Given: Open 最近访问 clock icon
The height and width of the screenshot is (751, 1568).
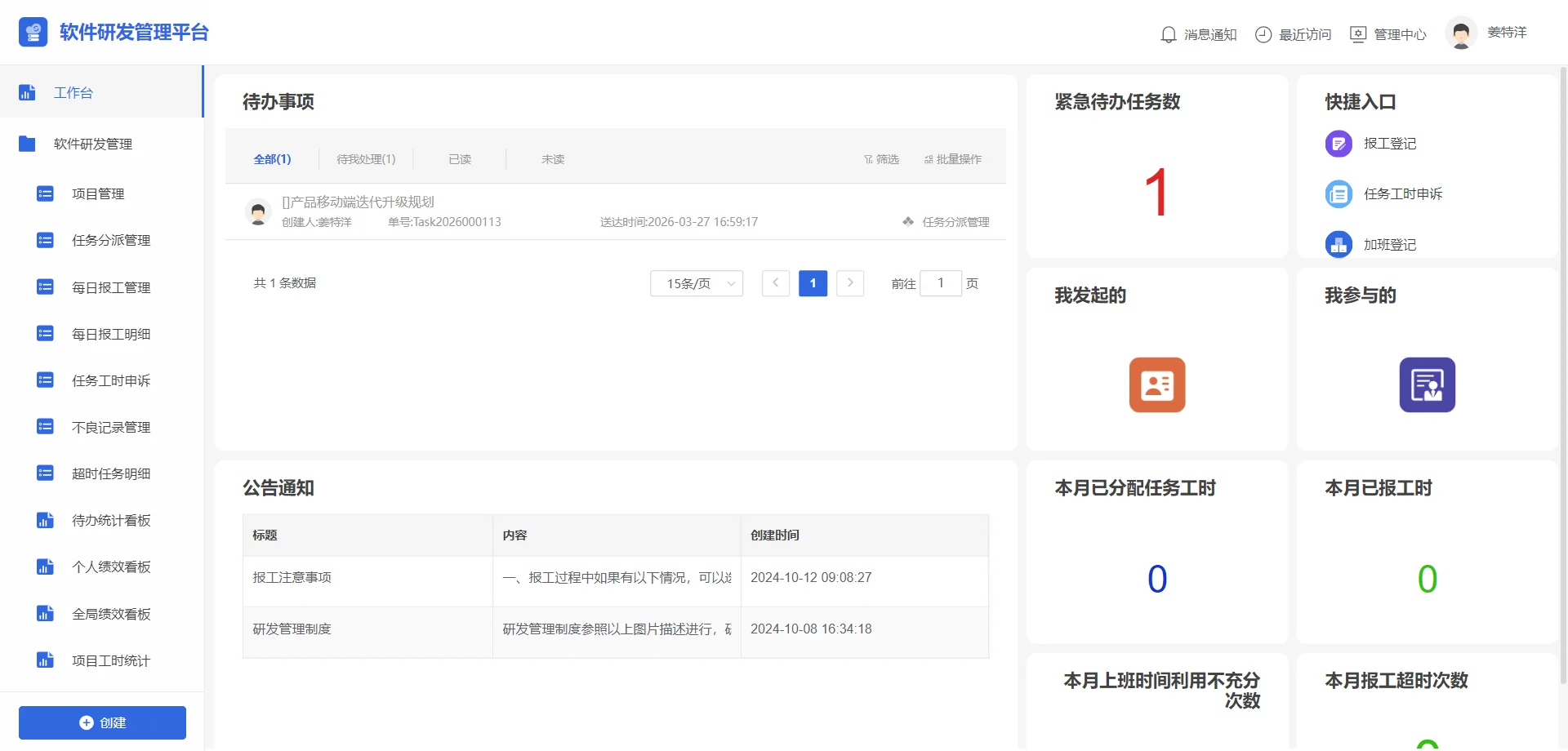Looking at the screenshot, I should pos(1263,34).
